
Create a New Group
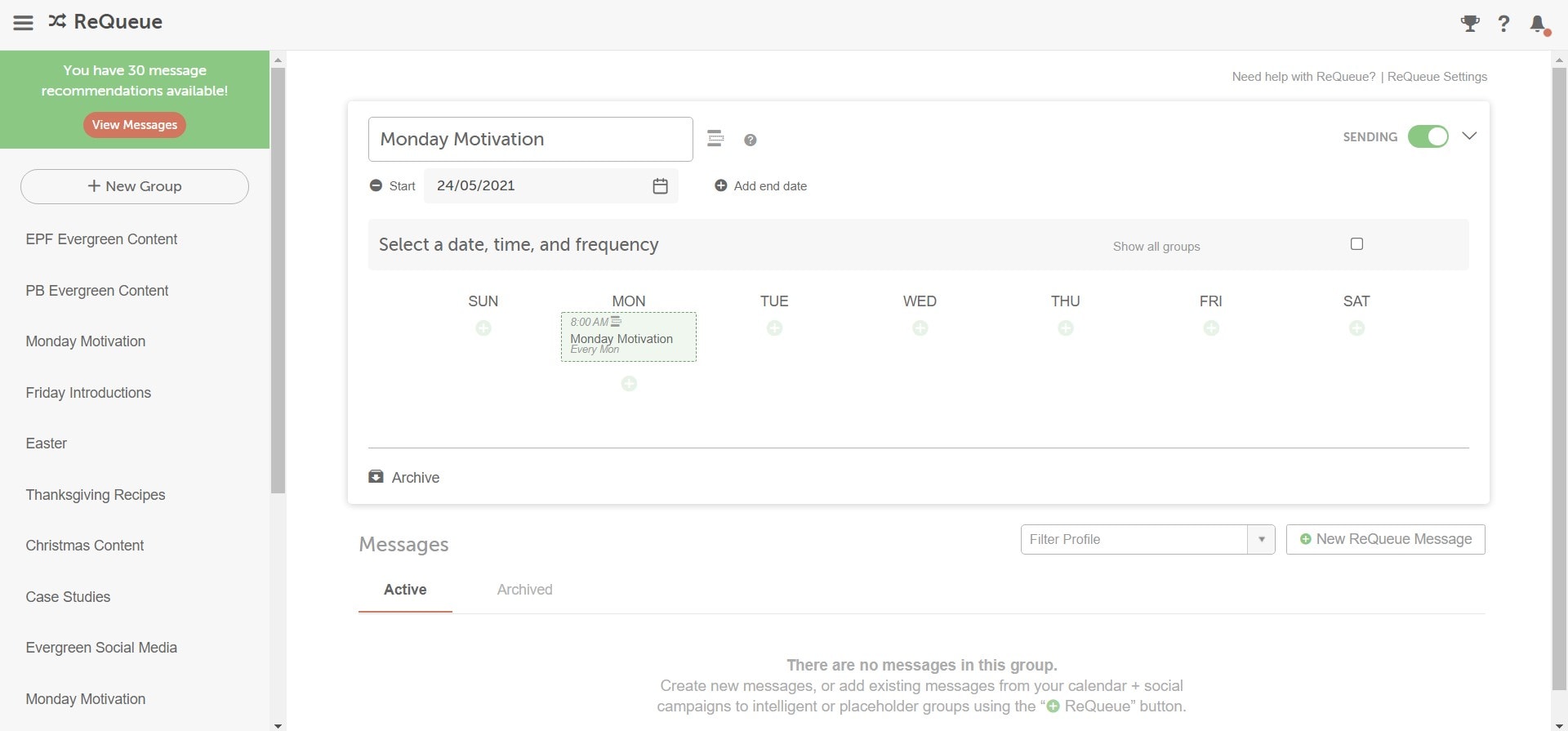(x=135, y=186)
